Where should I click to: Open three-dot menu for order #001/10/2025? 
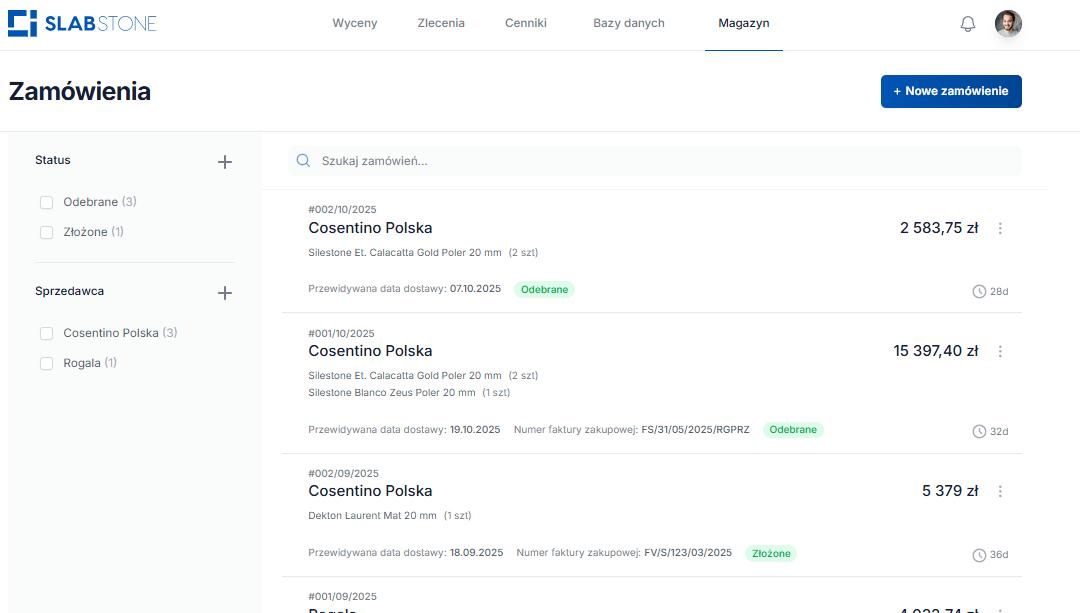(x=1000, y=351)
